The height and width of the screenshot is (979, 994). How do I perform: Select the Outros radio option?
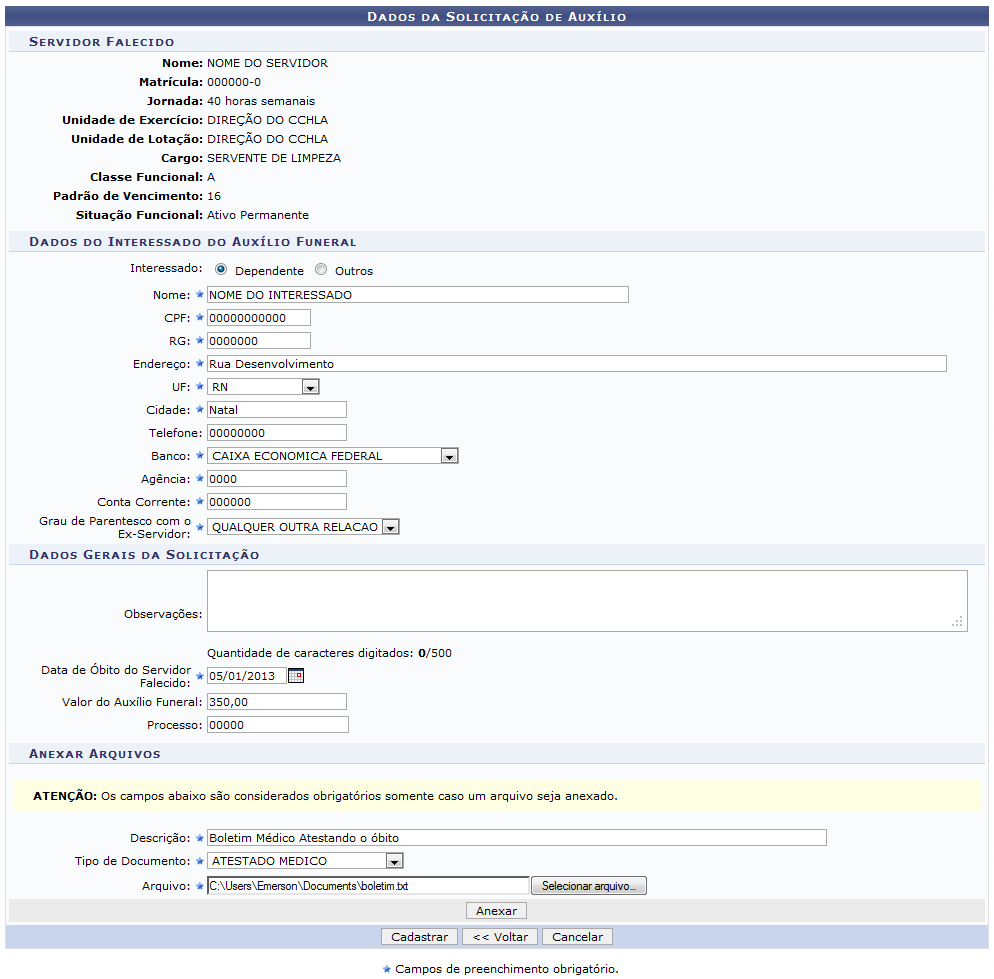click(321, 270)
